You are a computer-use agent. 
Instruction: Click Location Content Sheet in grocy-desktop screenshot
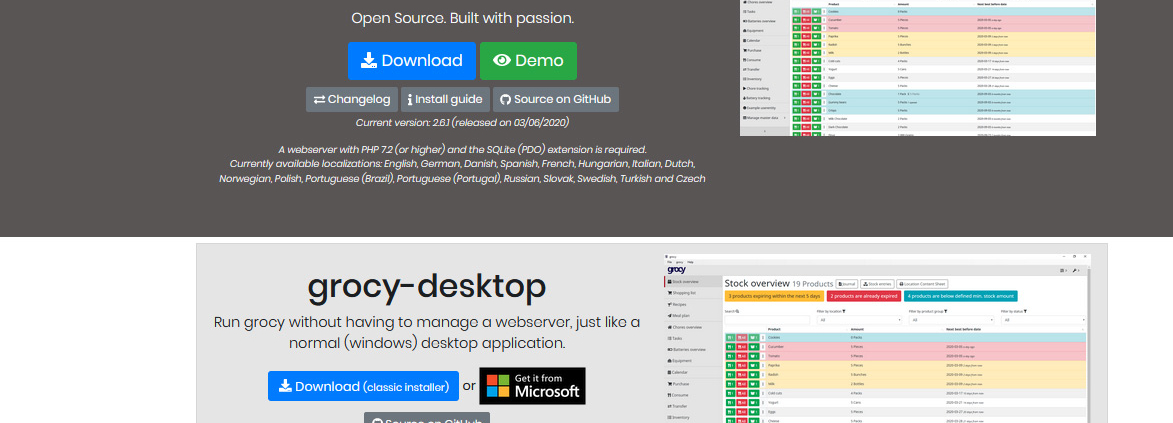(922, 284)
